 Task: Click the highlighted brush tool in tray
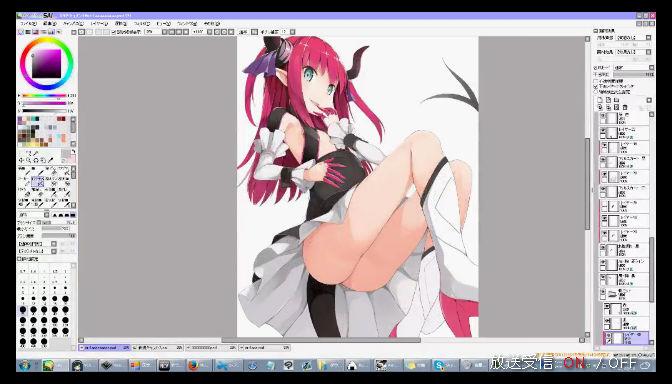38,181
